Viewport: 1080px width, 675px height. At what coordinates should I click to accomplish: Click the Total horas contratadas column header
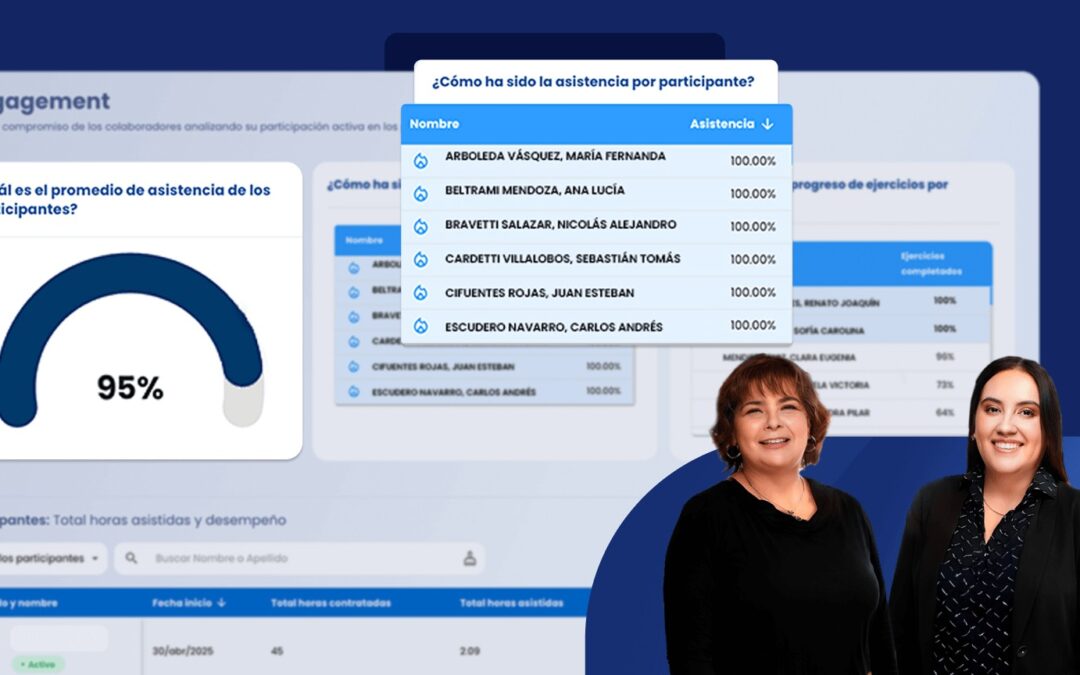(x=331, y=603)
